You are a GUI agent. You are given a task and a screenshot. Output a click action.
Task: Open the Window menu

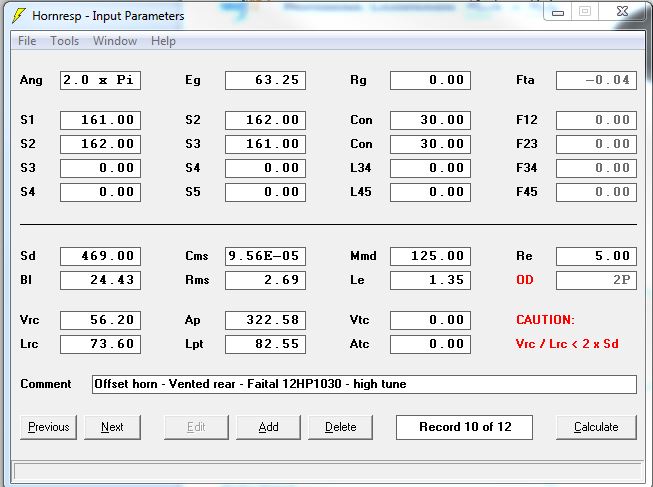pyautogui.click(x=115, y=41)
